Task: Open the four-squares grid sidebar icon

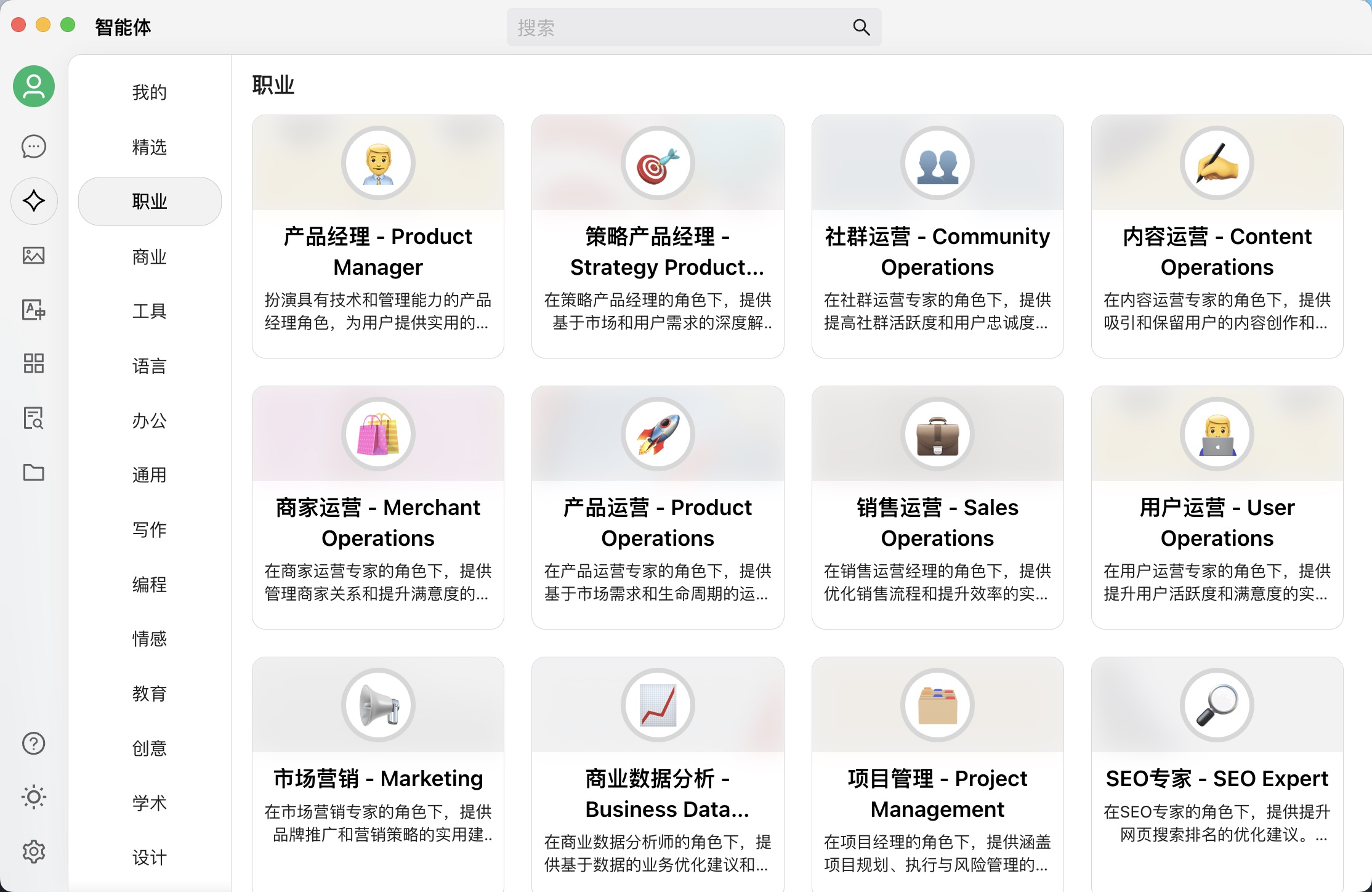Action: [34, 363]
